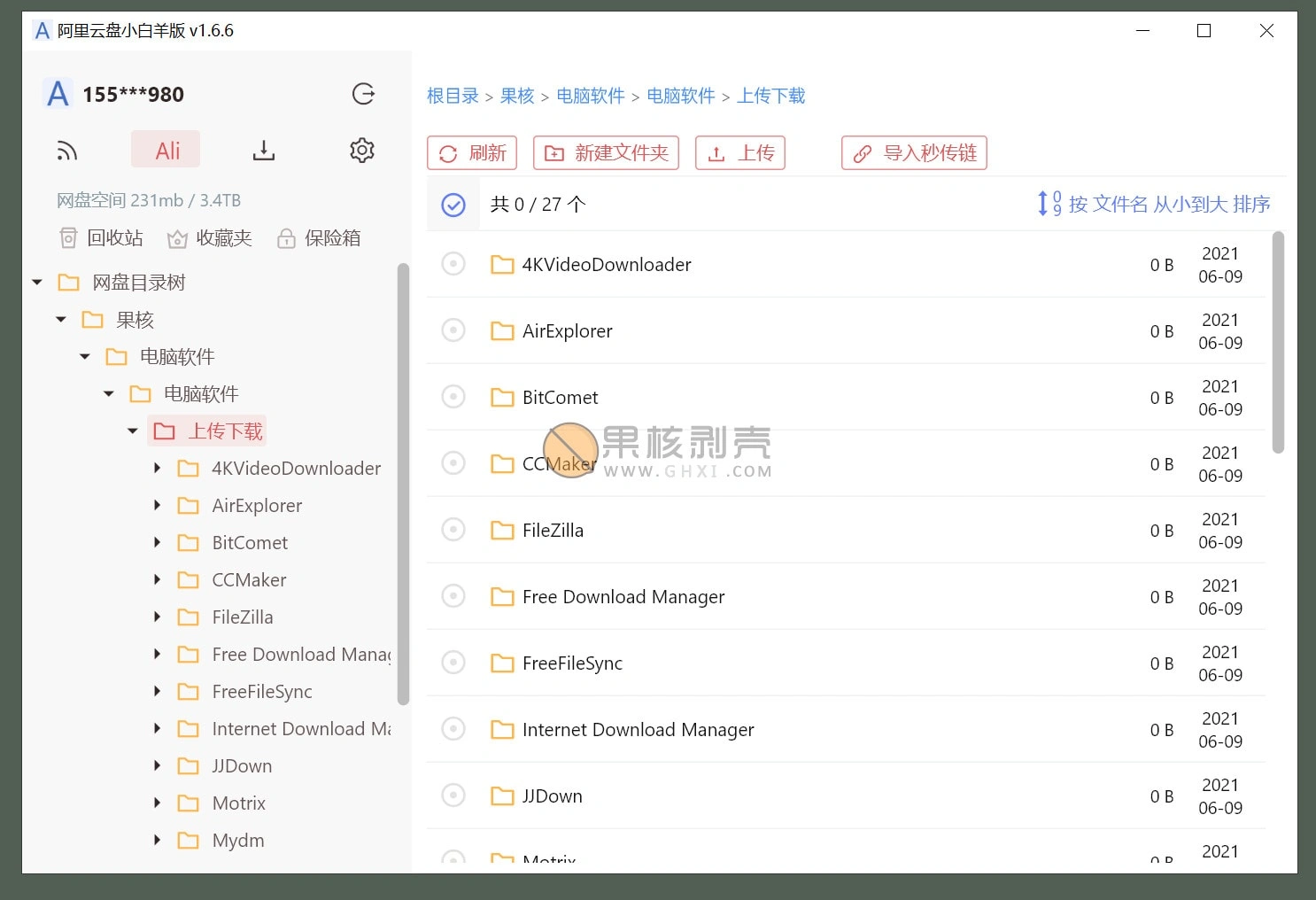Collapse the 上传下载 tree node
Screen dimensions: 1316x900
133,431
